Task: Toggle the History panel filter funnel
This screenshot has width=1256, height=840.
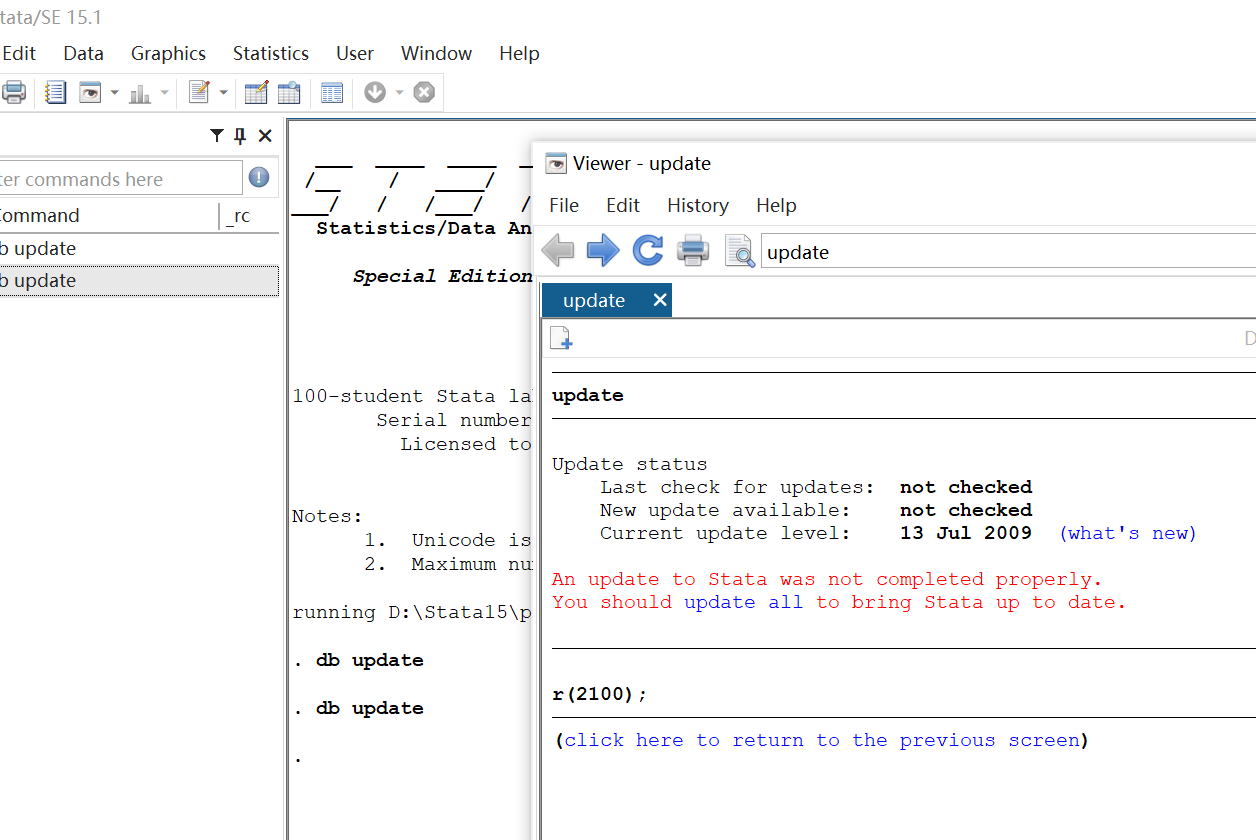Action: pos(217,136)
